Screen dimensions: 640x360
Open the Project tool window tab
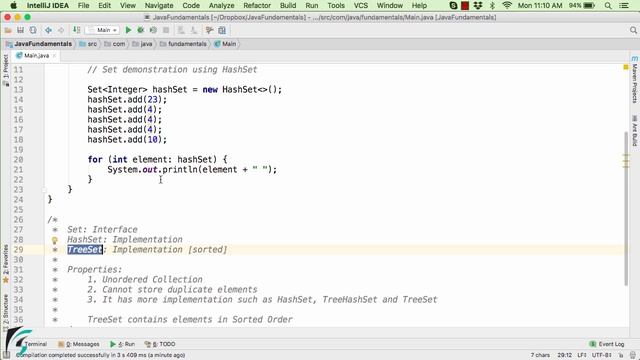pyautogui.click(x=5, y=69)
